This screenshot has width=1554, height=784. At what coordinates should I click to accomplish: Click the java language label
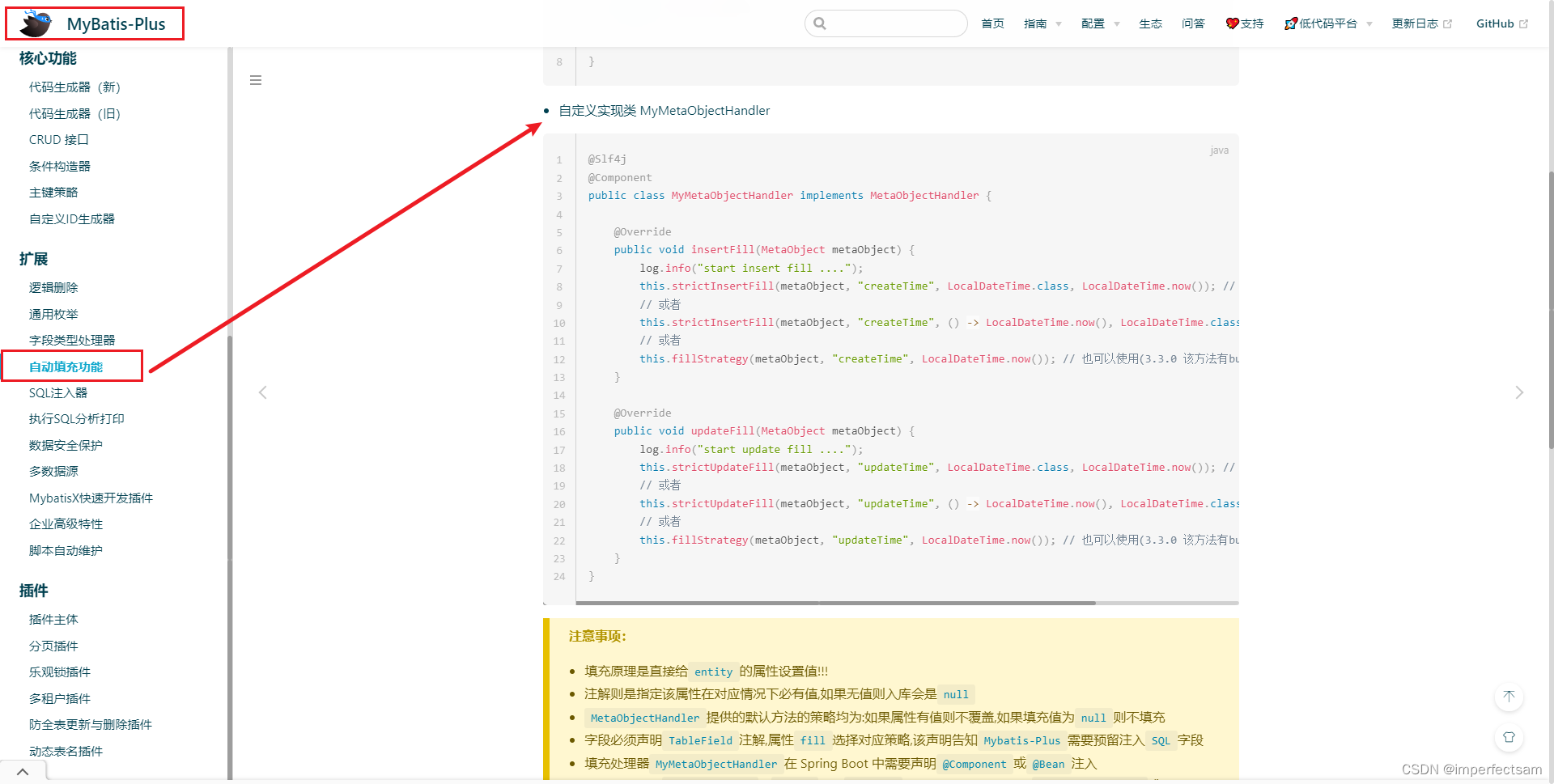click(1219, 150)
